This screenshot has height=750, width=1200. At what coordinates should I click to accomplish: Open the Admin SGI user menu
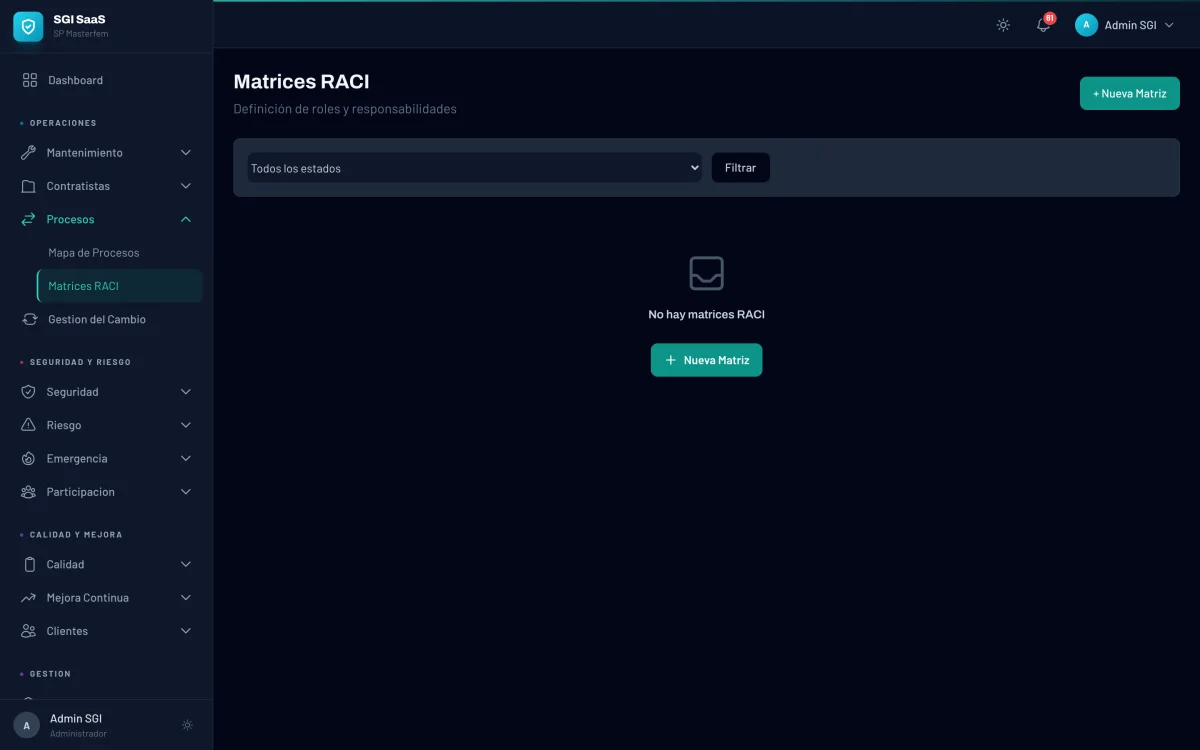(x=1124, y=25)
